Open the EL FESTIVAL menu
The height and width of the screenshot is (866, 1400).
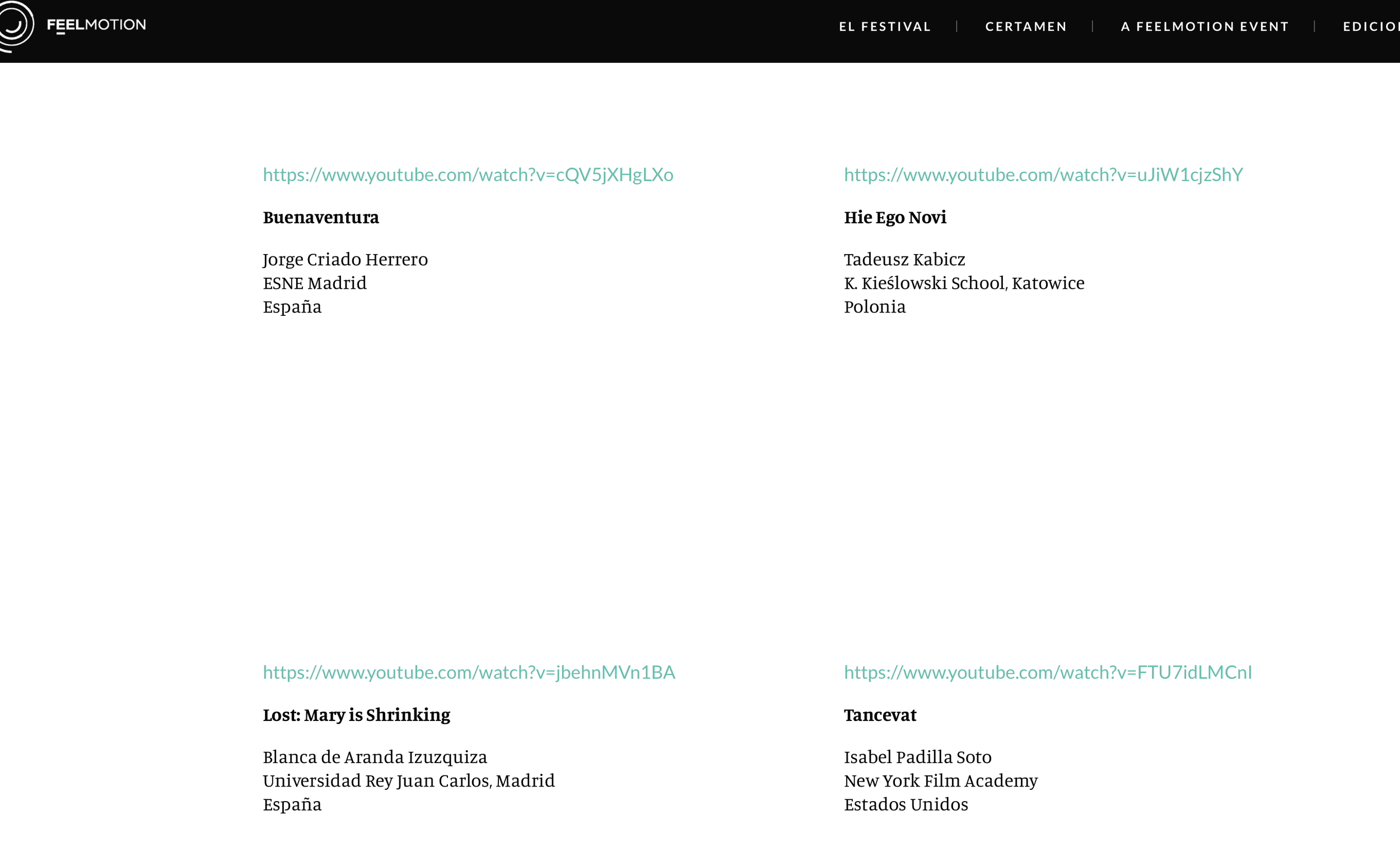tap(884, 26)
